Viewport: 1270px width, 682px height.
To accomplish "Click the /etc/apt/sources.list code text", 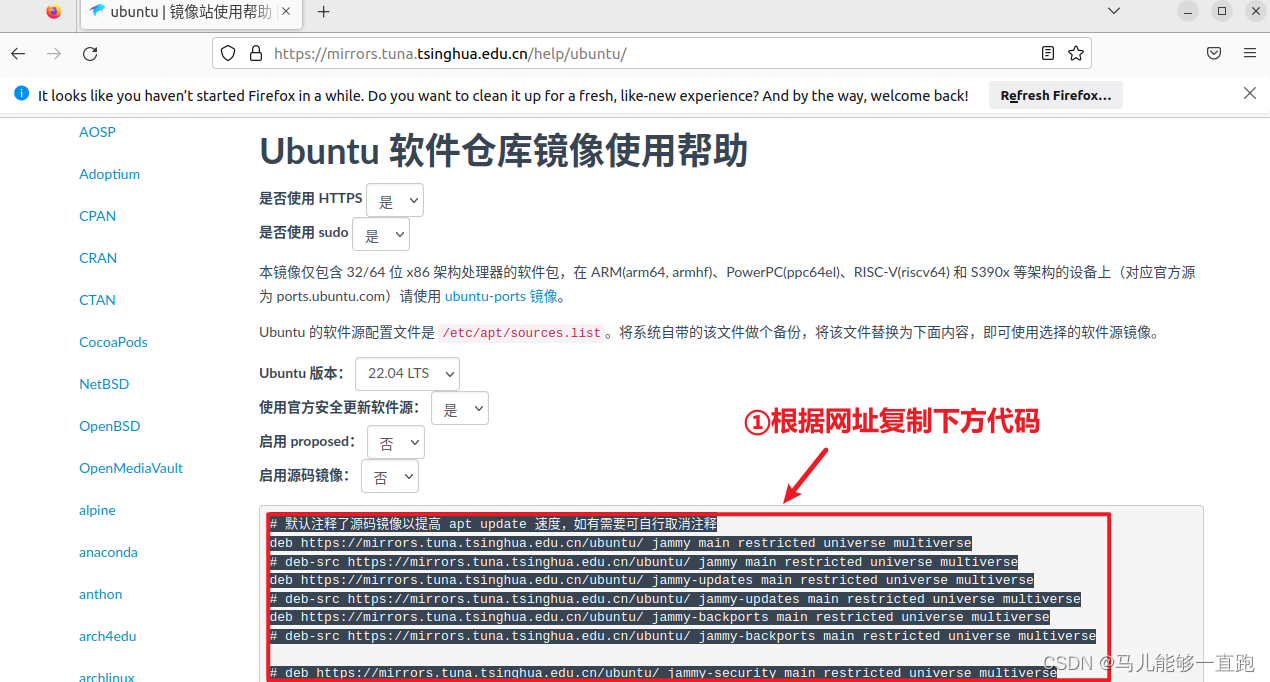I will point(521,333).
